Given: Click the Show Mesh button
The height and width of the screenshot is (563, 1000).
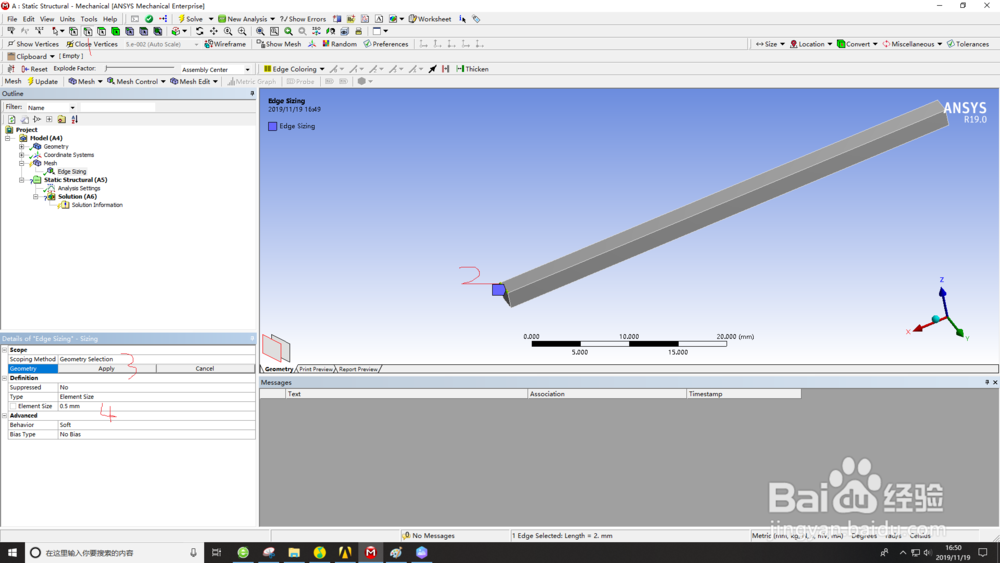Looking at the screenshot, I should pyautogui.click(x=279, y=44).
